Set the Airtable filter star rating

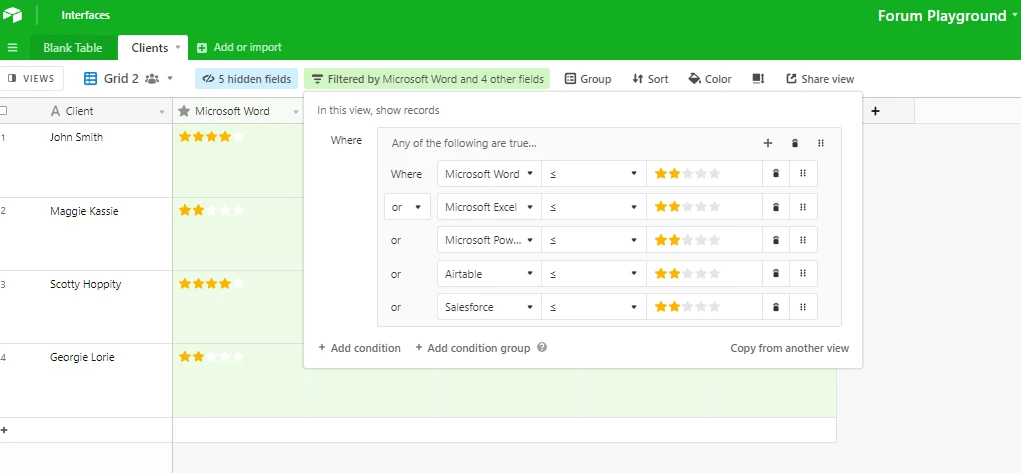[x=688, y=274]
